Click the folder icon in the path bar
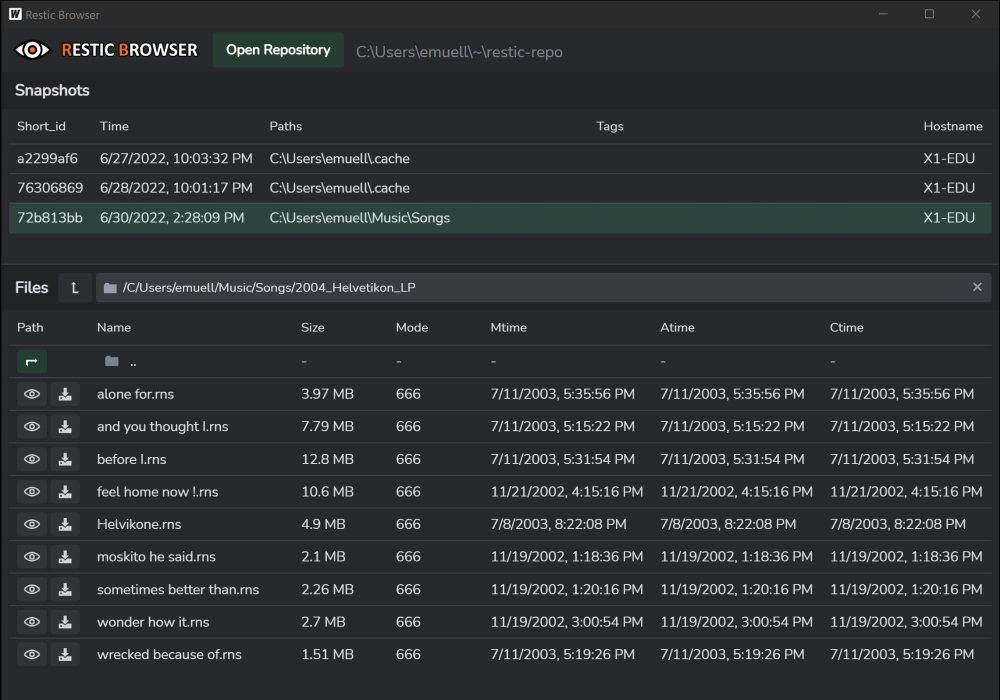The width and height of the screenshot is (1000, 700). pos(109,287)
